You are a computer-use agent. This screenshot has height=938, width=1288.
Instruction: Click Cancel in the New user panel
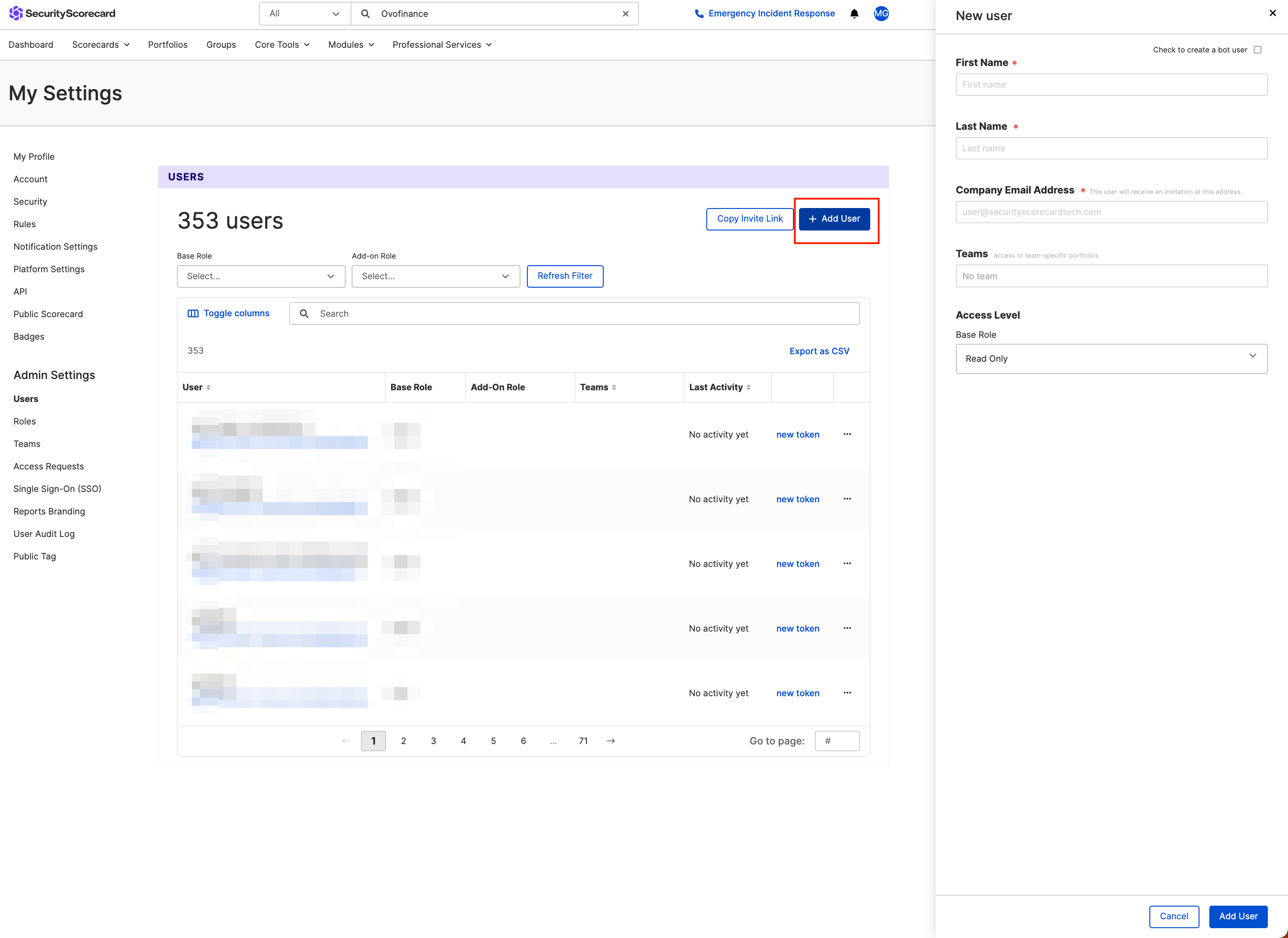coord(1174,916)
